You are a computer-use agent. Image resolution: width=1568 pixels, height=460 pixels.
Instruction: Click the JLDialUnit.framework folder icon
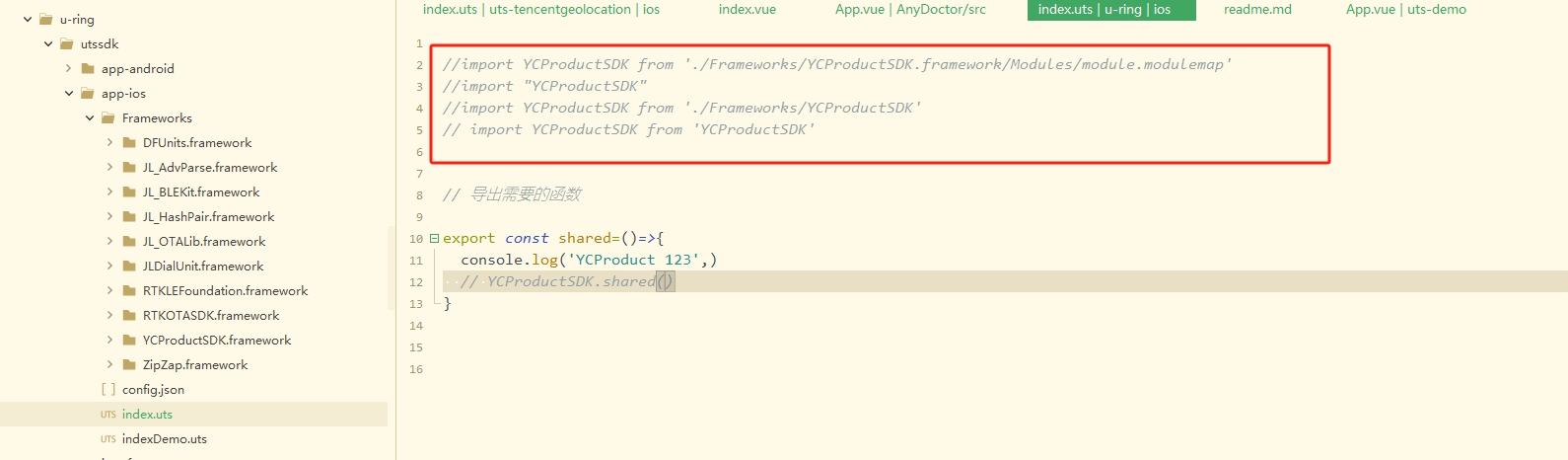click(x=129, y=266)
